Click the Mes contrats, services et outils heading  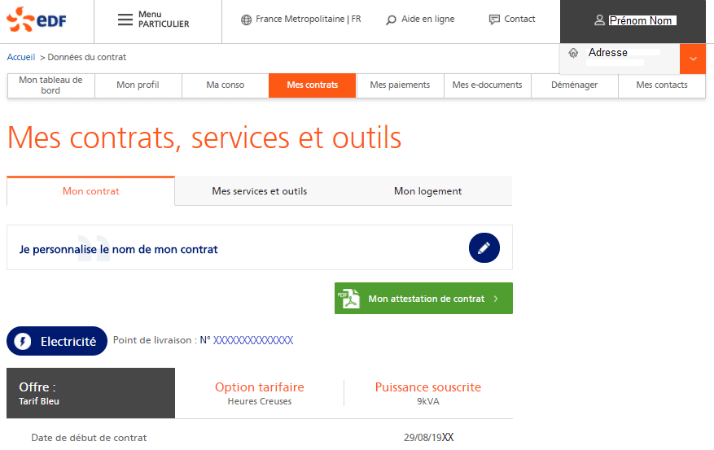coord(204,138)
